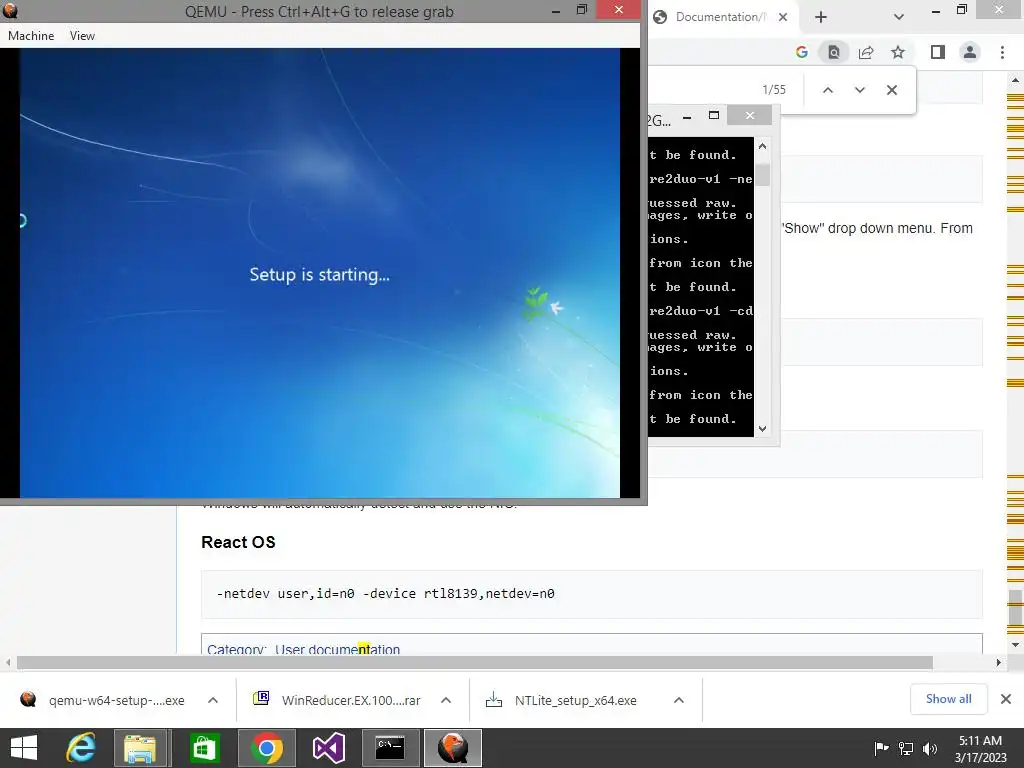Go to previous find result

pos(827,90)
